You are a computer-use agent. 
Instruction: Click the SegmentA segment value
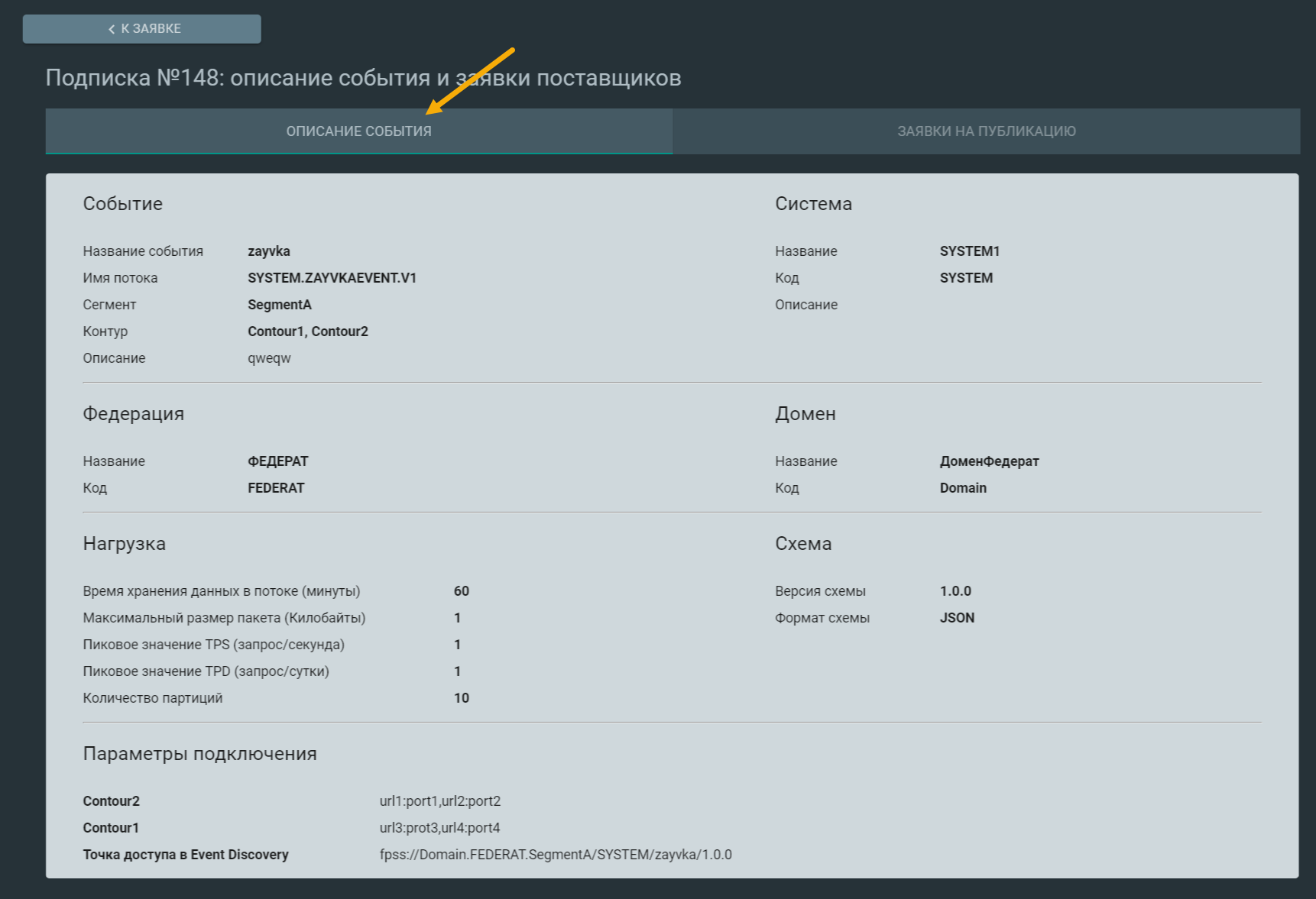tap(280, 305)
